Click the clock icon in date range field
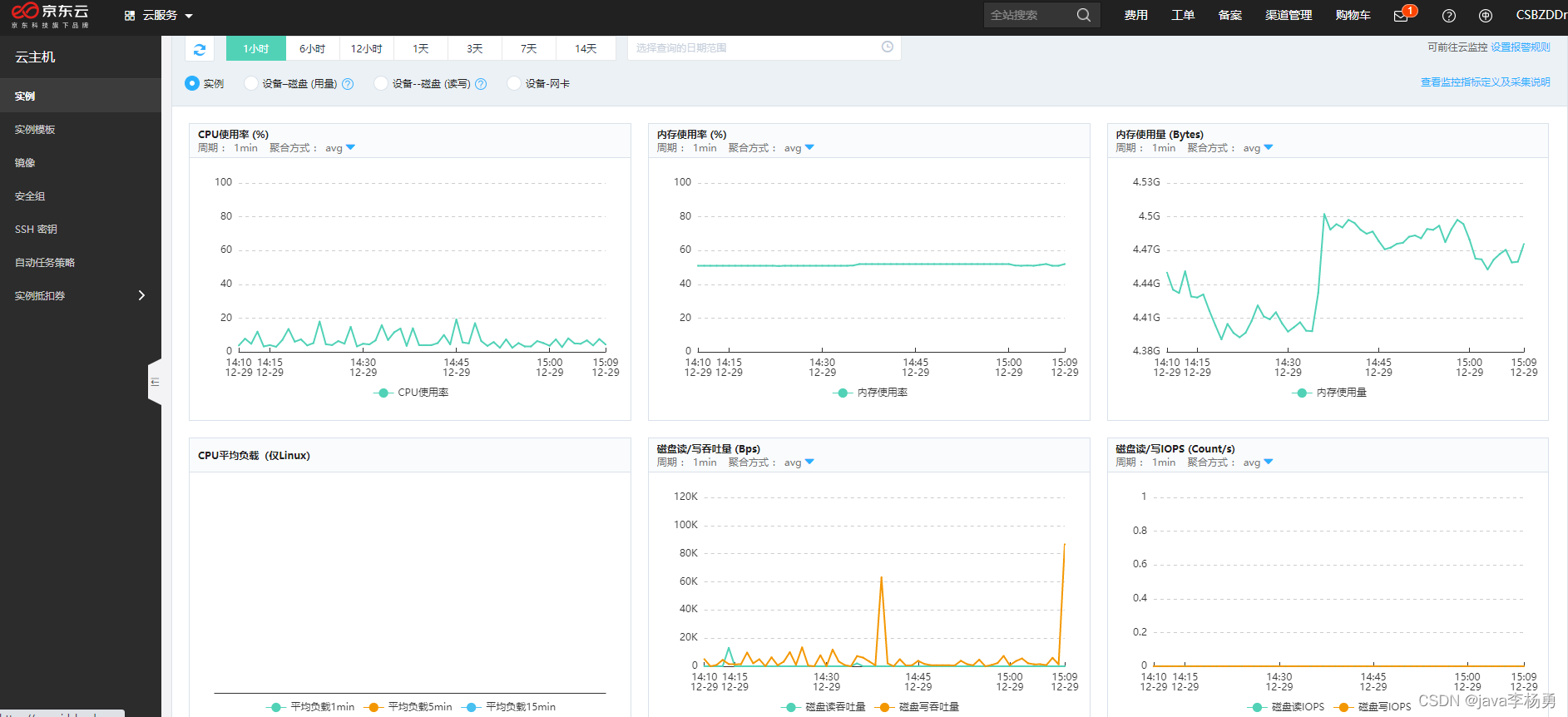This screenshot has width=1568, height=717. click(x=888, y=47)
